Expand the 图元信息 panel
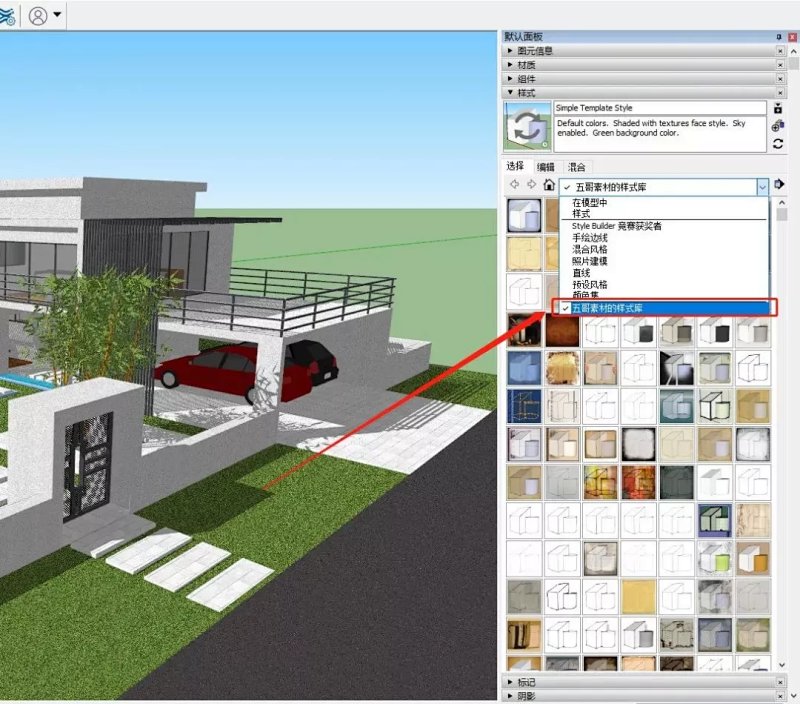Image resolution: width=800 pixels, height=704 pixels. [510, 51]
